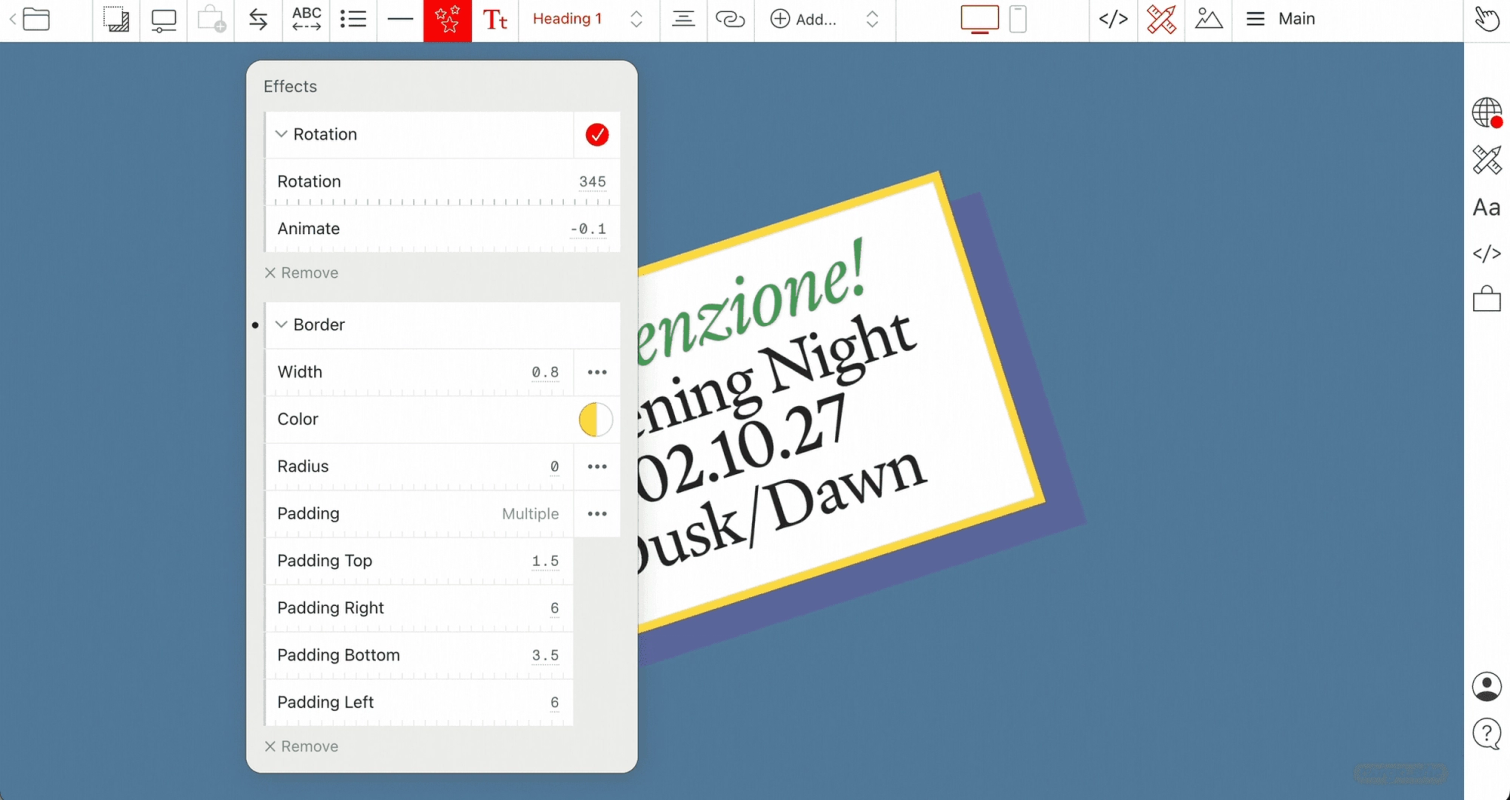This screenshot has height=800, width=1510.
Task: Remove the Border effect
Action: point(301,747)
